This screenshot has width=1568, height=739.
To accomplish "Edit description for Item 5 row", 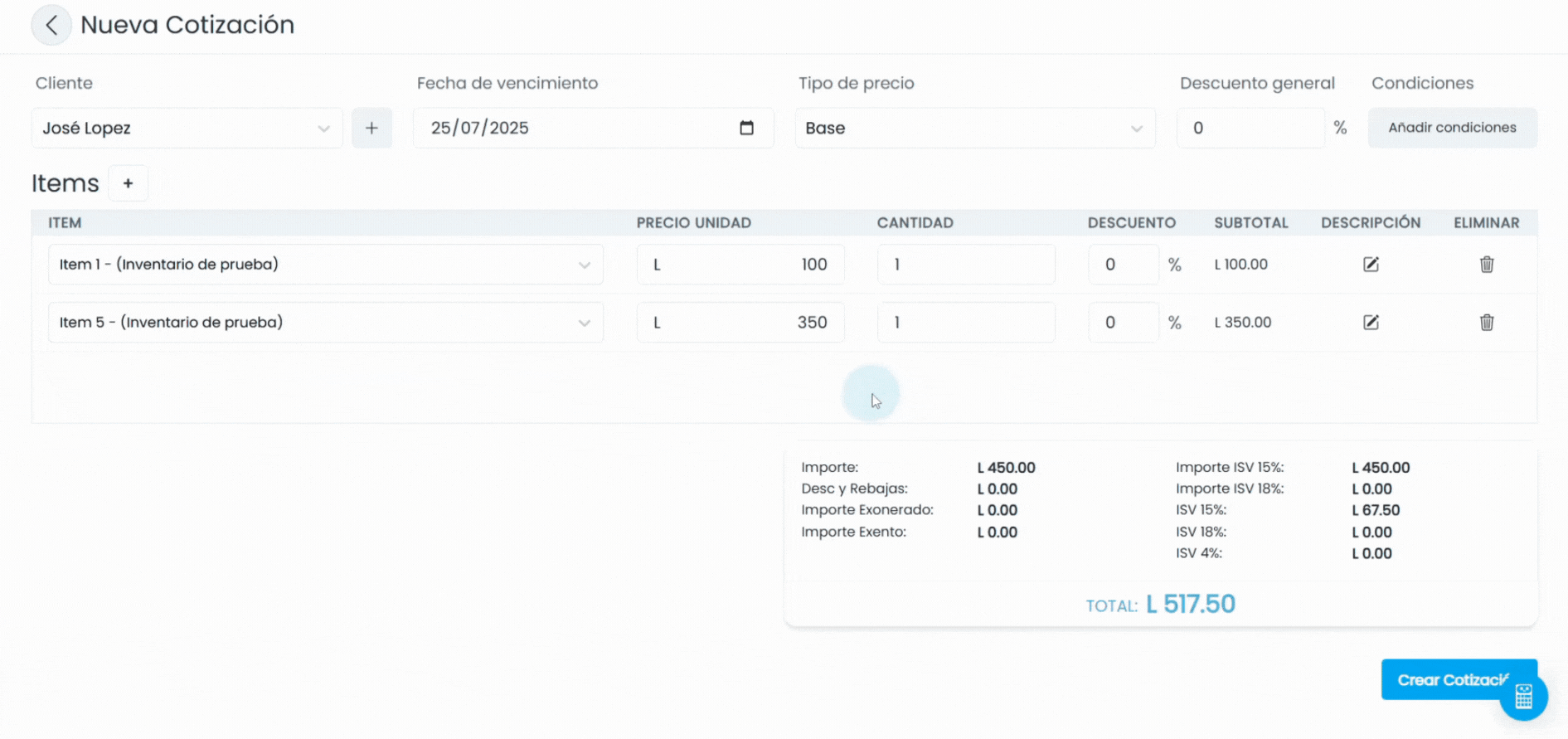I will 1371,322.
